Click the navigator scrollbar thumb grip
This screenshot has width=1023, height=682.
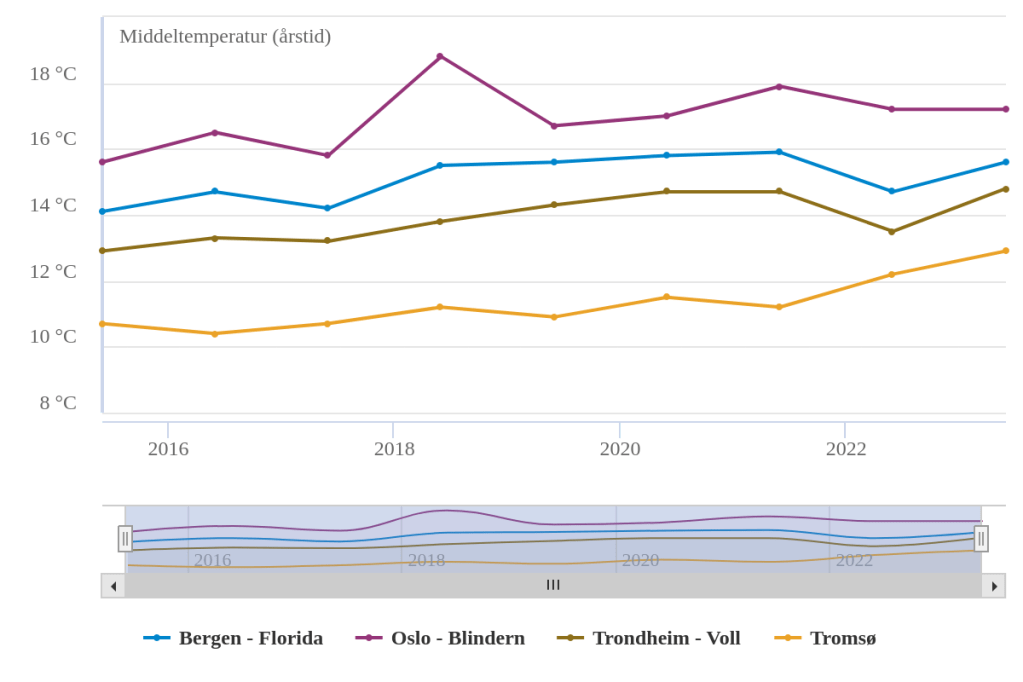553,586
